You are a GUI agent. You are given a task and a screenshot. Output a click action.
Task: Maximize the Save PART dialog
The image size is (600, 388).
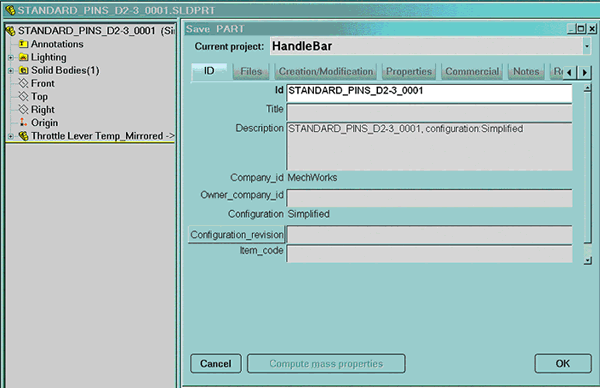coord(581,29)
